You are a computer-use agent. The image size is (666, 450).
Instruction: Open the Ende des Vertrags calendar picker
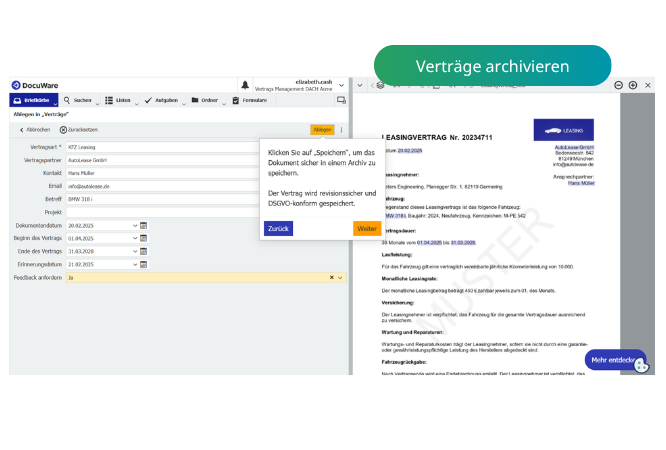coord(144,252)
